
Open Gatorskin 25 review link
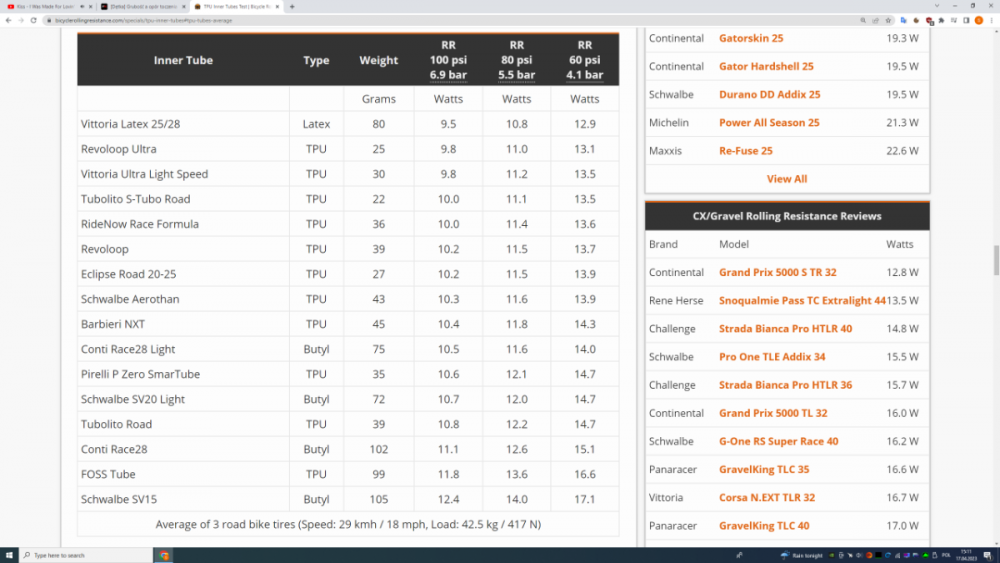click(x=751, y=38)
